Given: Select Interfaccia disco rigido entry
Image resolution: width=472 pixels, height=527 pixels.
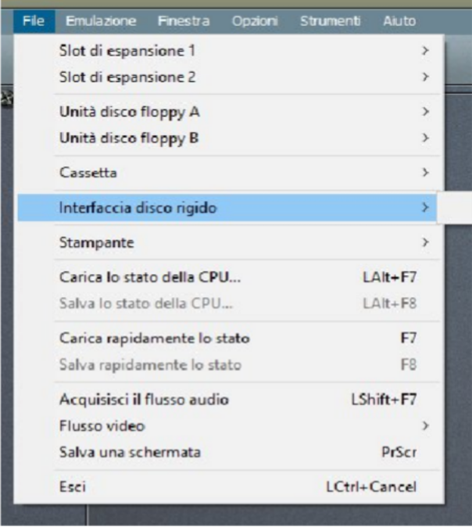Looking at the screenshot, I should [227, 208].
